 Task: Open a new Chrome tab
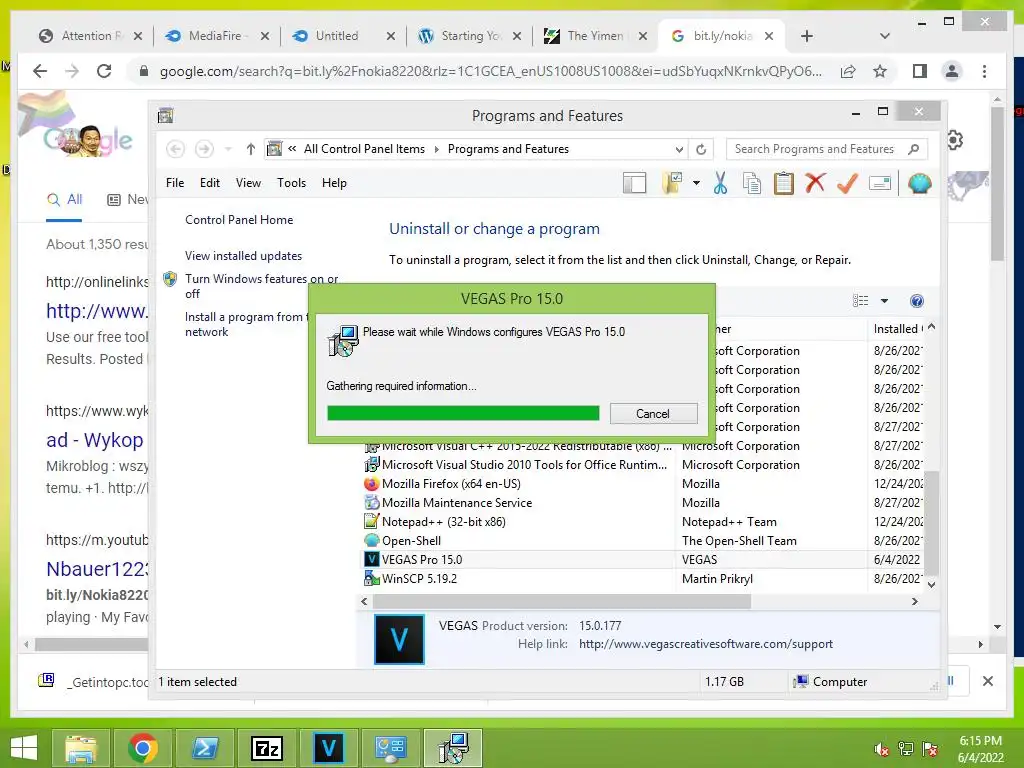coord(807,36)
